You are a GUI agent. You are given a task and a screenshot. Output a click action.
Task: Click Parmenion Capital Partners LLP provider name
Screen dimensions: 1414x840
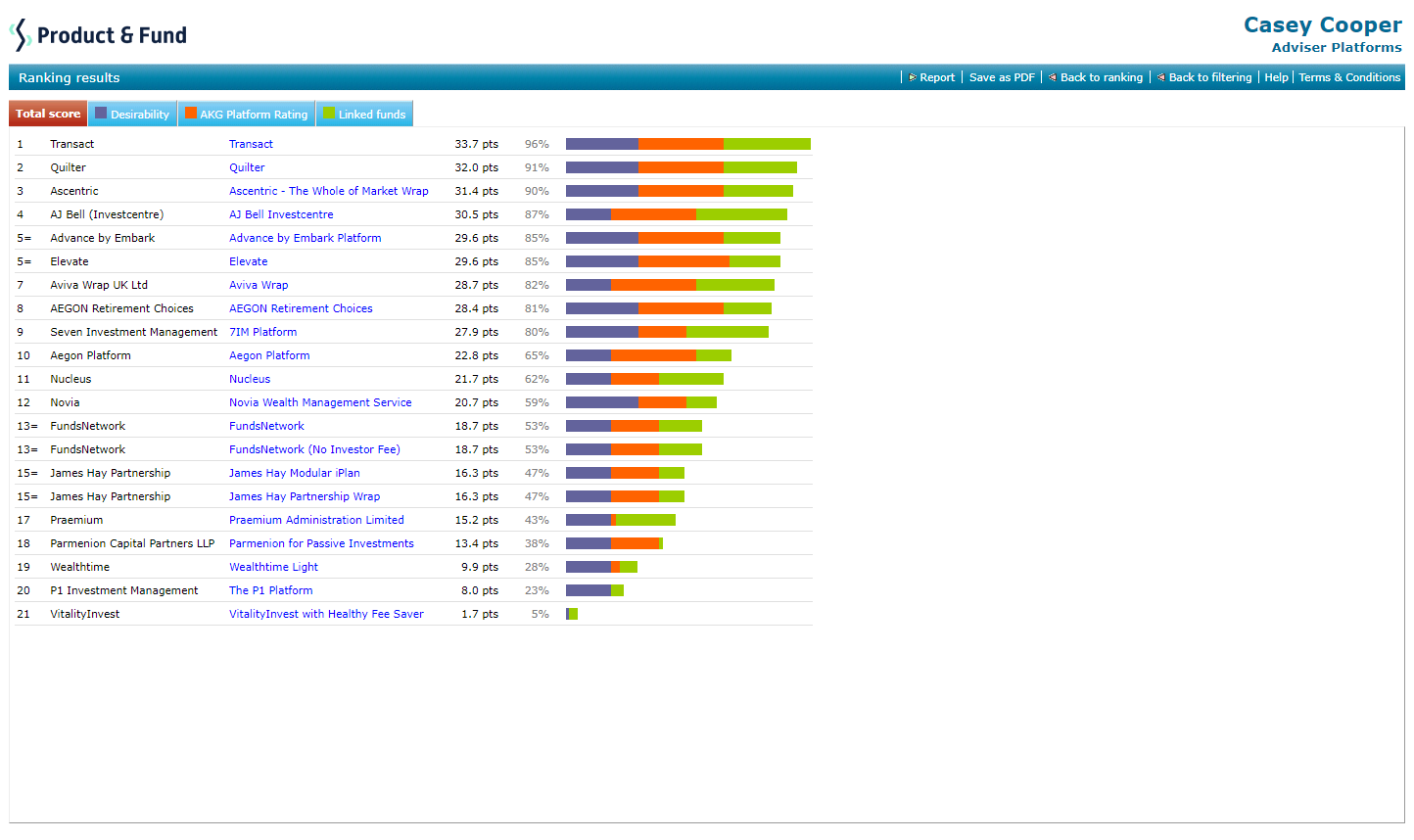click(x=132, y=543)
